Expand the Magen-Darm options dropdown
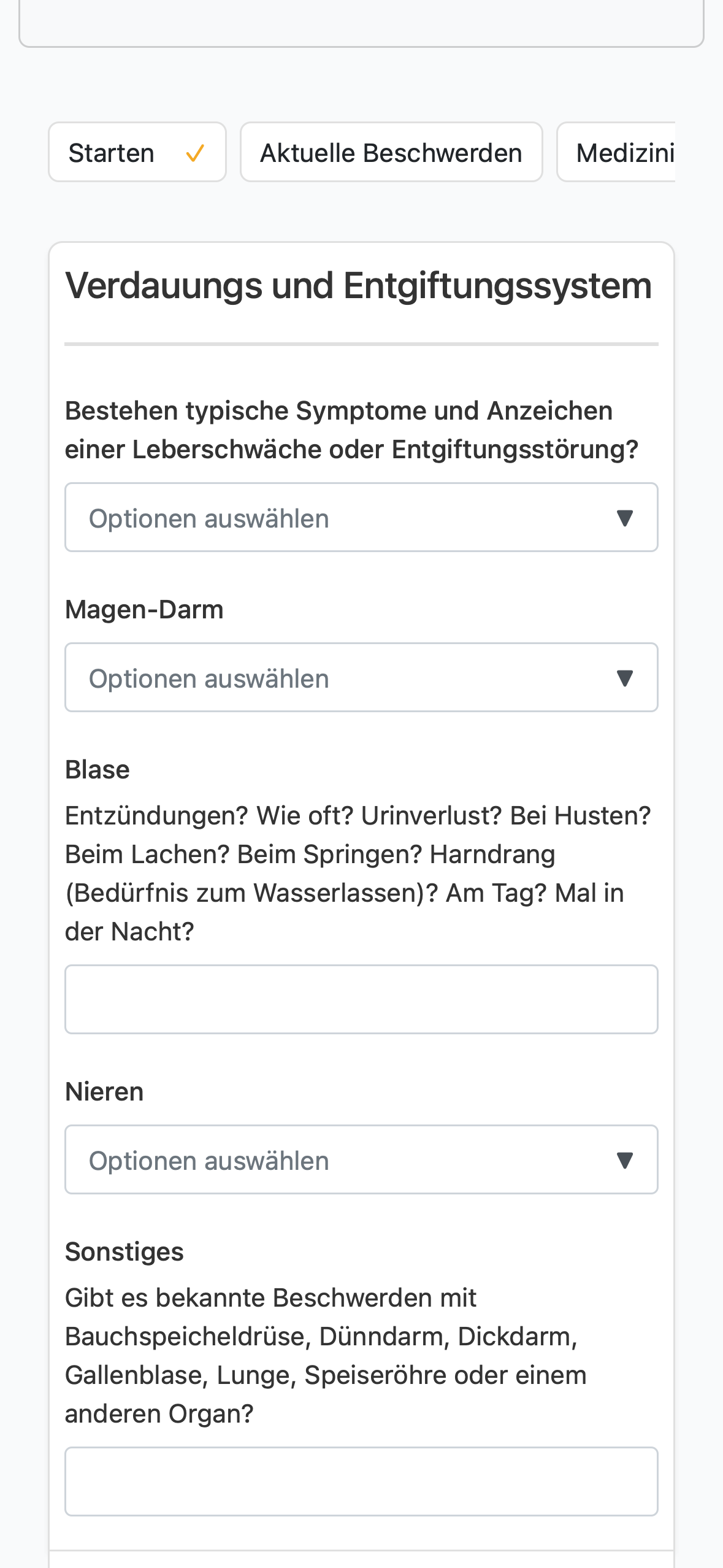The height and width of the screenshot is (1568, 723). (x=361, y=677)
